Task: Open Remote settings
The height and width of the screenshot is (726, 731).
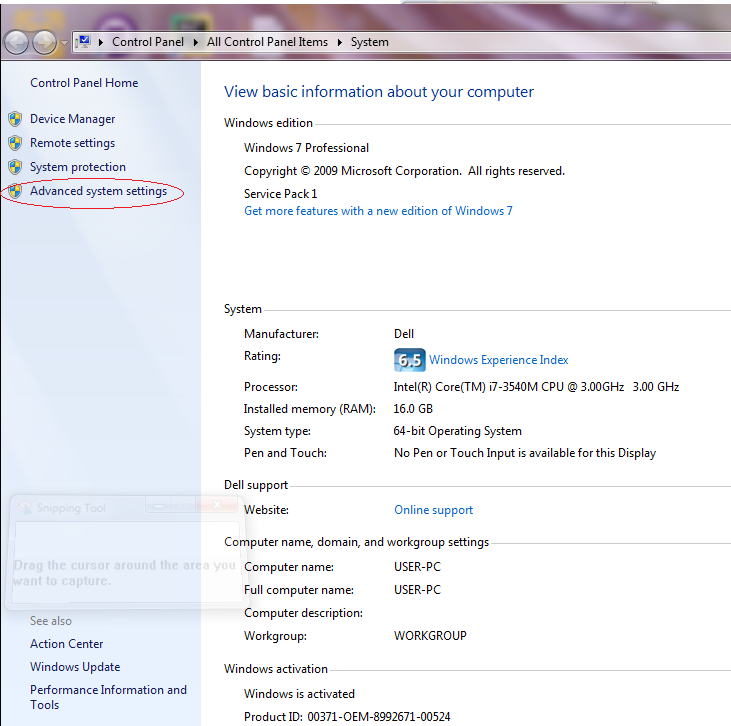Action: pyautogui.click(x=72, y=143)
